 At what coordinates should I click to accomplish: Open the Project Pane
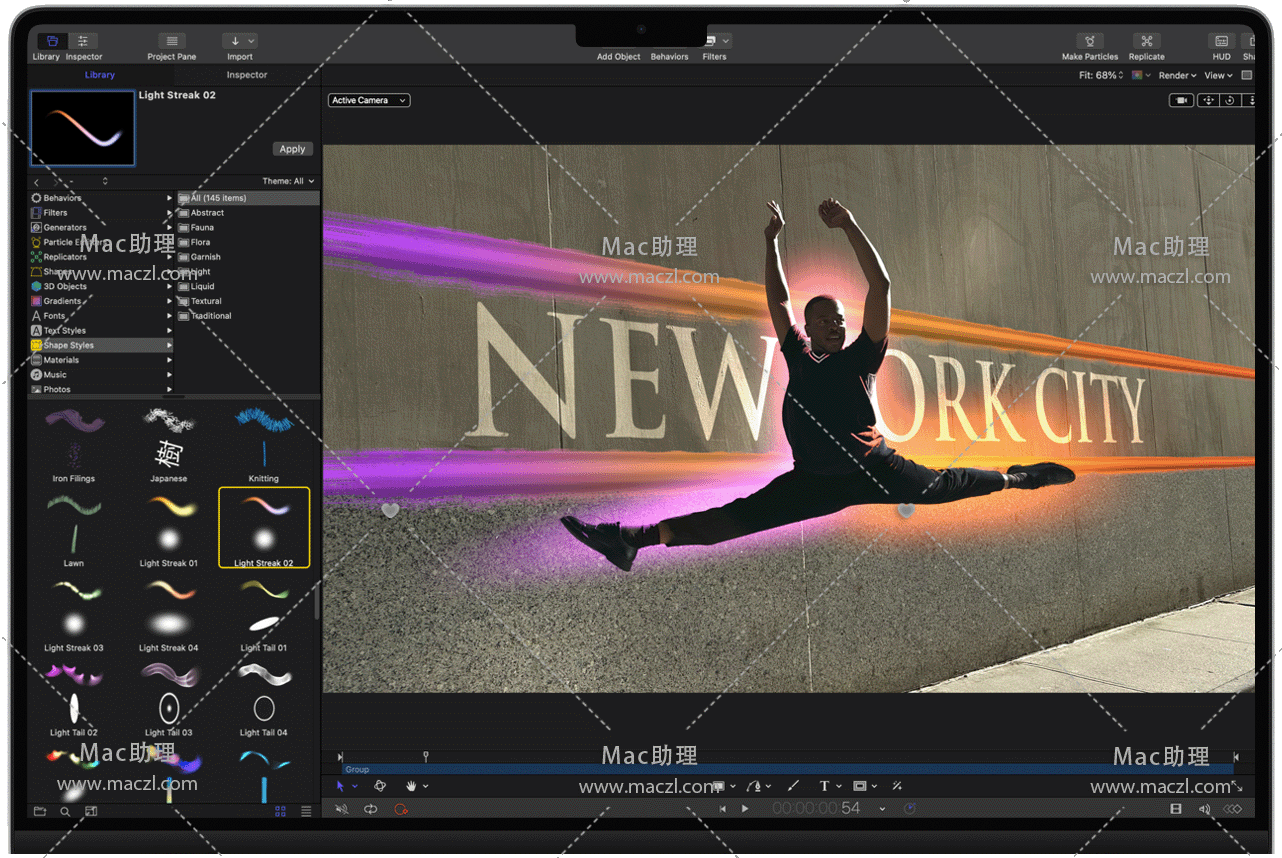172,41
